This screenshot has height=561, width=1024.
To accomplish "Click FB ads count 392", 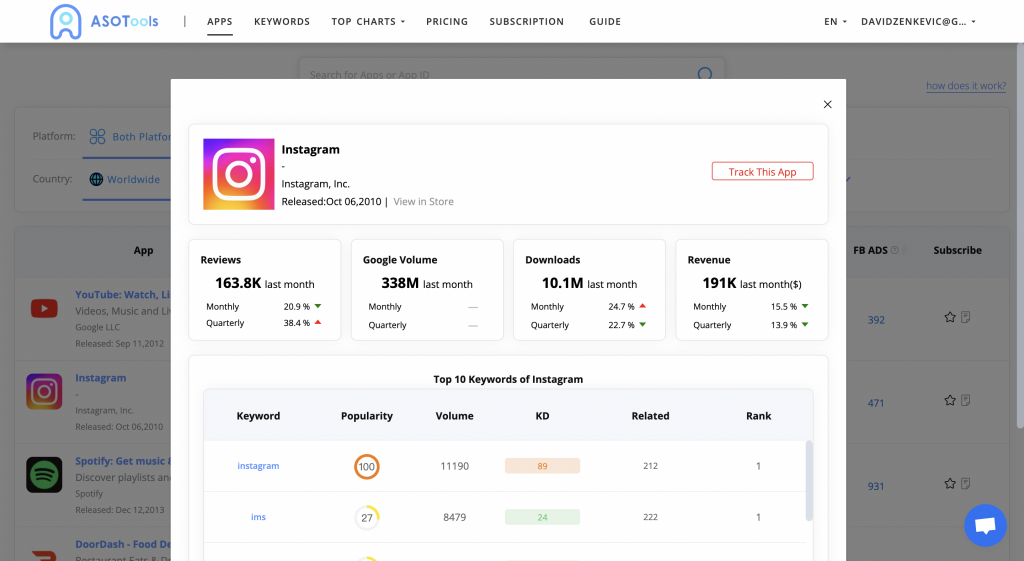I will (876, 320).
